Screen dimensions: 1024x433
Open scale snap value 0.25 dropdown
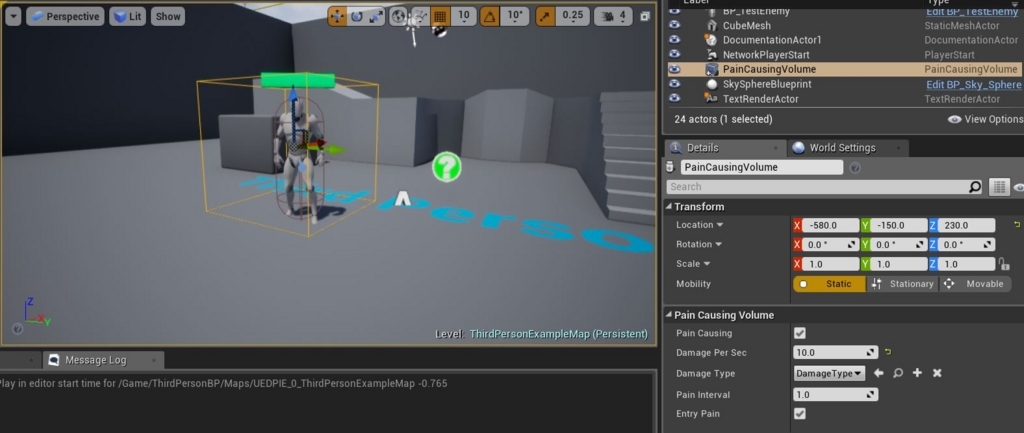[573, 16]
